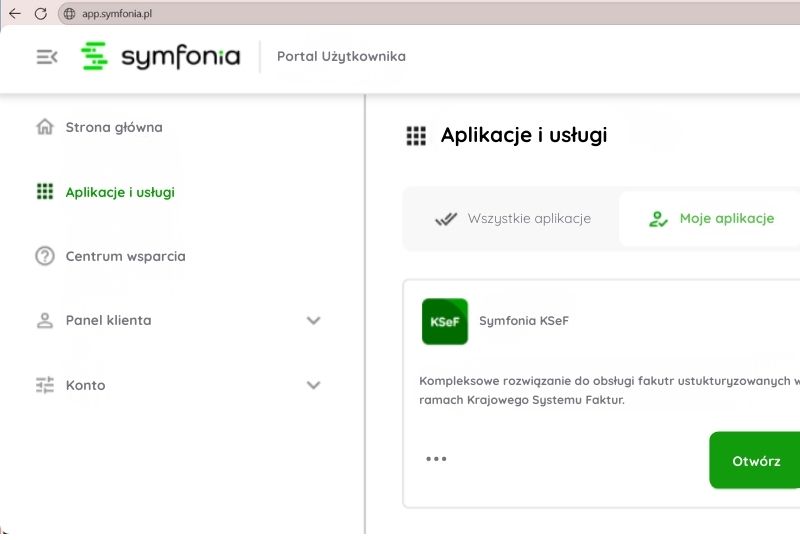
Task: Open the Symfonia KSeF title link
Action: tap(523, 321)
